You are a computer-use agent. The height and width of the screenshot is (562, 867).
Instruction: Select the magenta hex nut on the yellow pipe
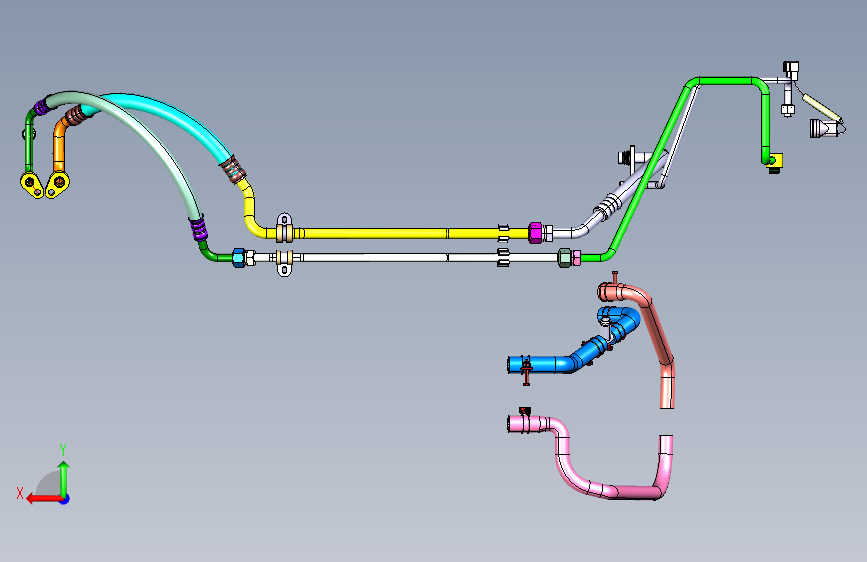535,233
